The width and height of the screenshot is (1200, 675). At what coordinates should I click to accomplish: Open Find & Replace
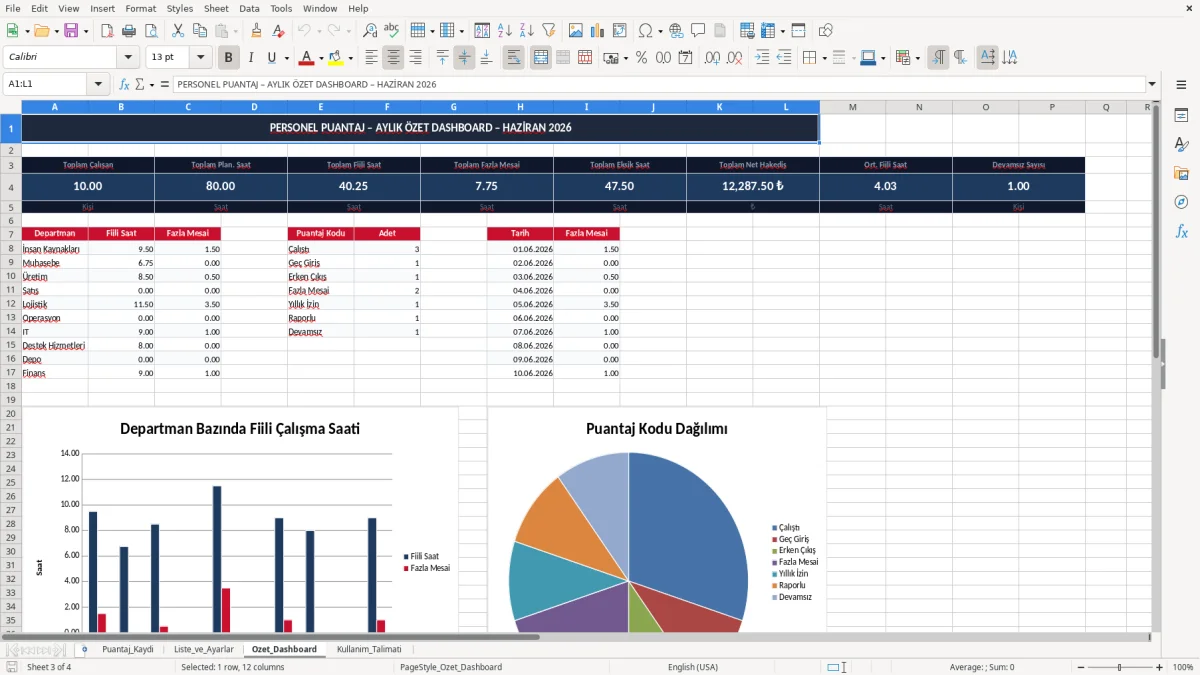370,31
